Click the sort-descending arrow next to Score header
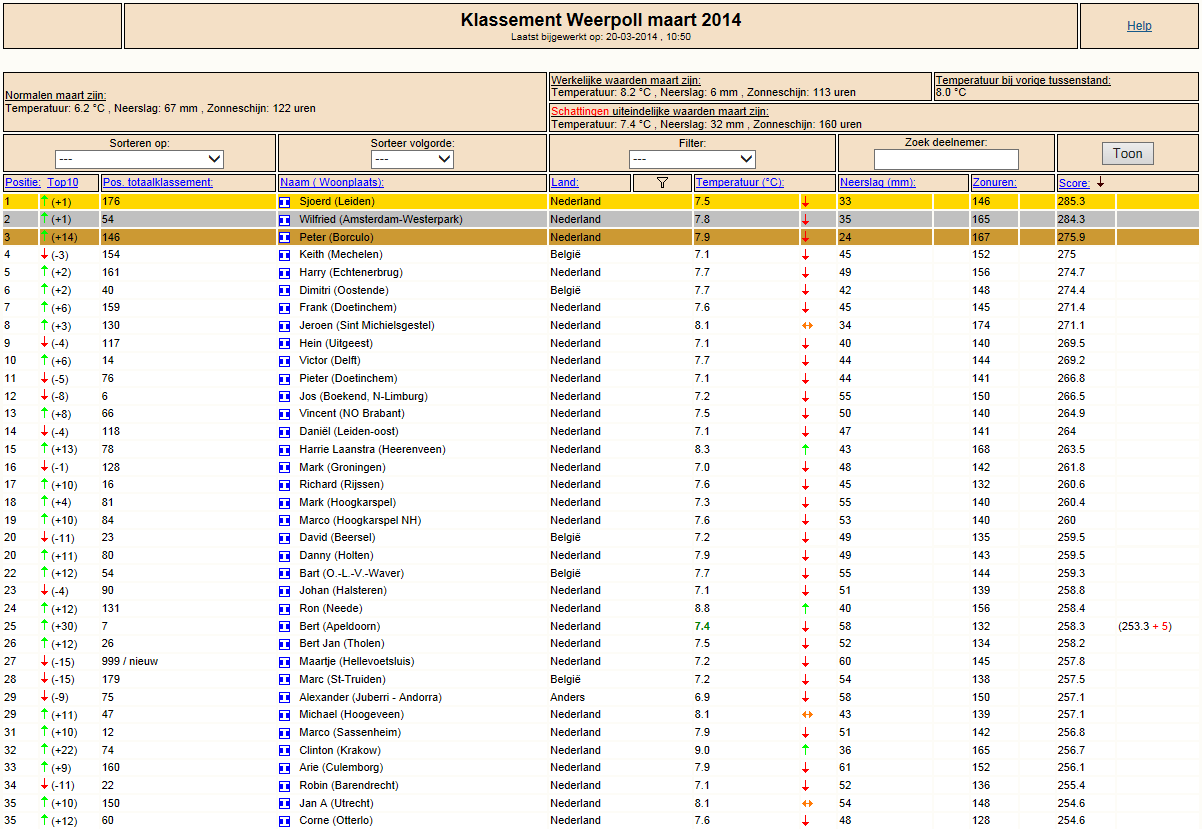Viewport: 1202px width, 829px height. point(1101,182)
